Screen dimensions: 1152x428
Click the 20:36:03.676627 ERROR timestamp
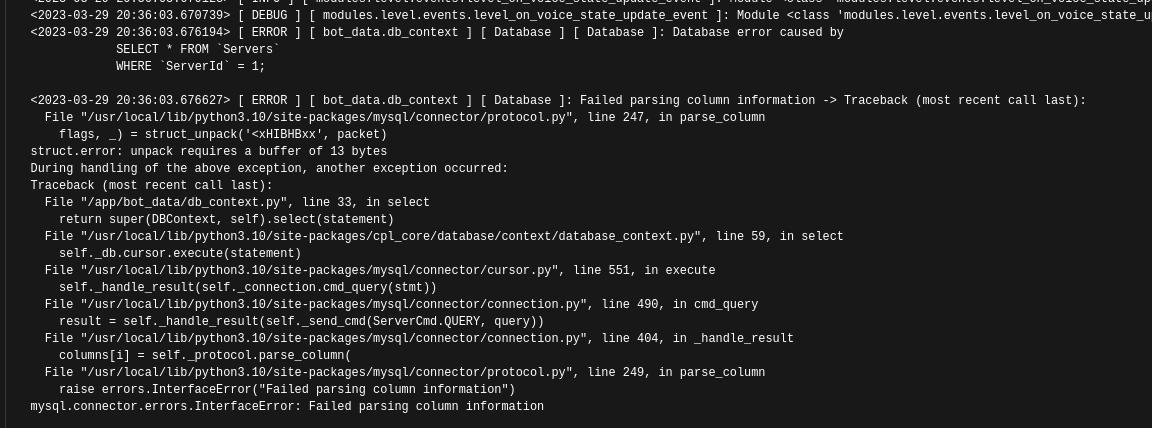click(130, 100)
